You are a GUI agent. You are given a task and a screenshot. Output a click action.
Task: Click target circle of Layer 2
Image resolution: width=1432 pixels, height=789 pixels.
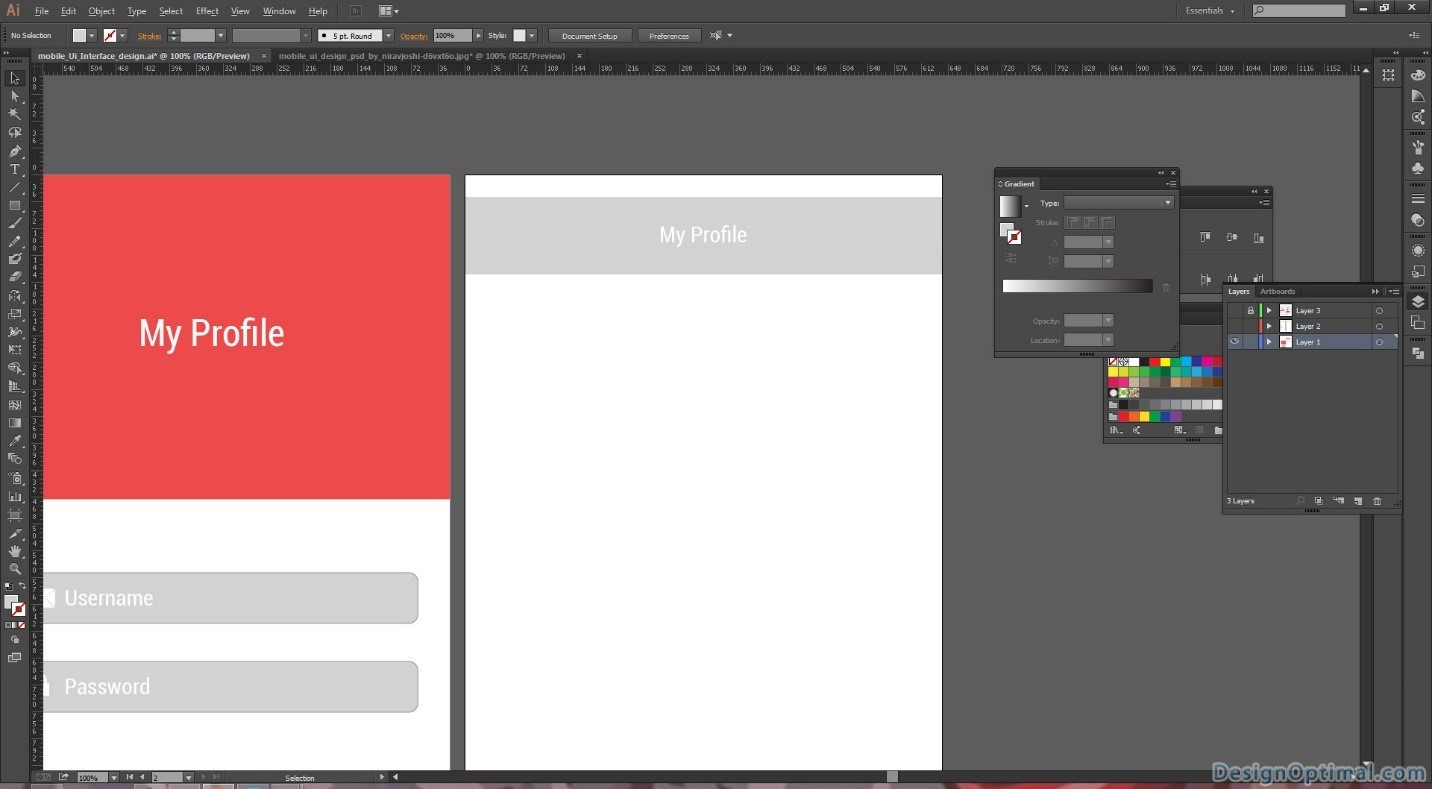tap(1379, 326)
